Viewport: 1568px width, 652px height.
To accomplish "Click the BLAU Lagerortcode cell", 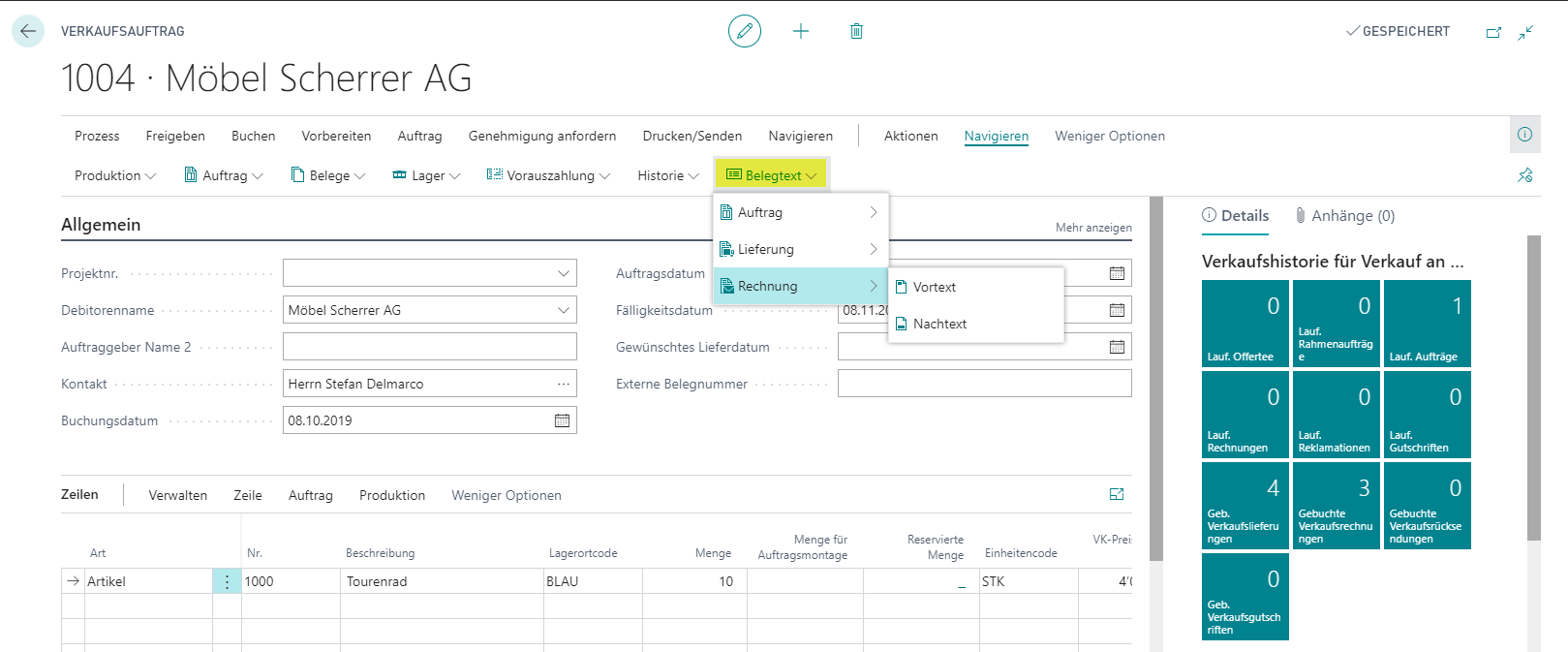I will click(x=593, y=581).
